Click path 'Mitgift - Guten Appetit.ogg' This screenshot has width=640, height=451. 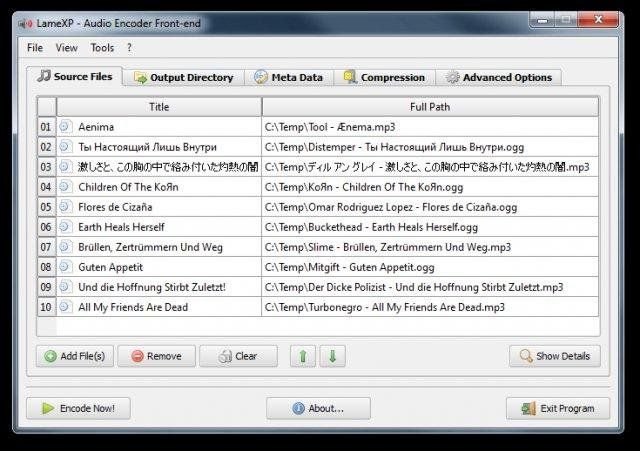point(430,267)
